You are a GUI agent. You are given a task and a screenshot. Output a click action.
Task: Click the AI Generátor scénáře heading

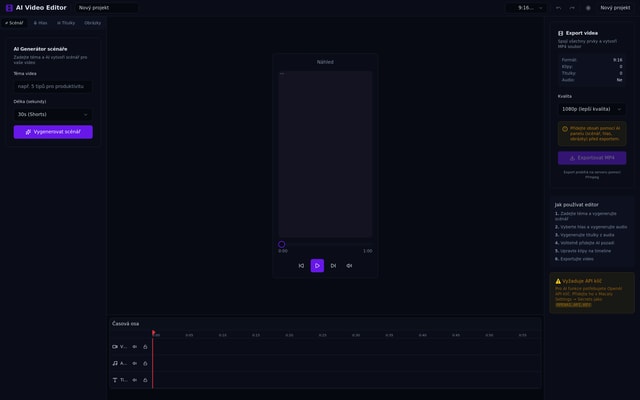click(x=40, y=49)
